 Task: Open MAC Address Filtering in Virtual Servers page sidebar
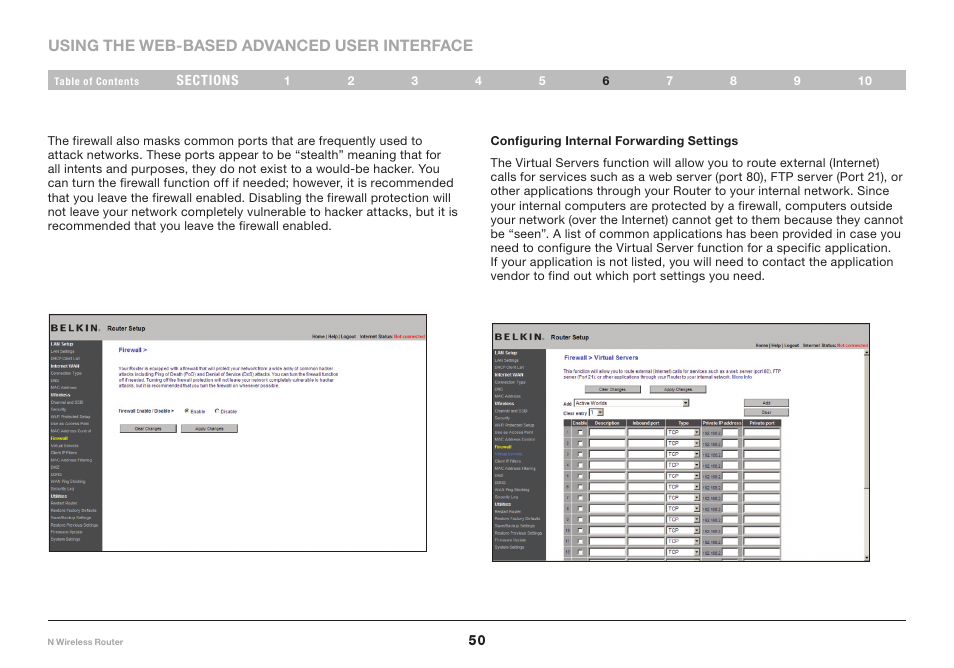(x=515, y=468)
